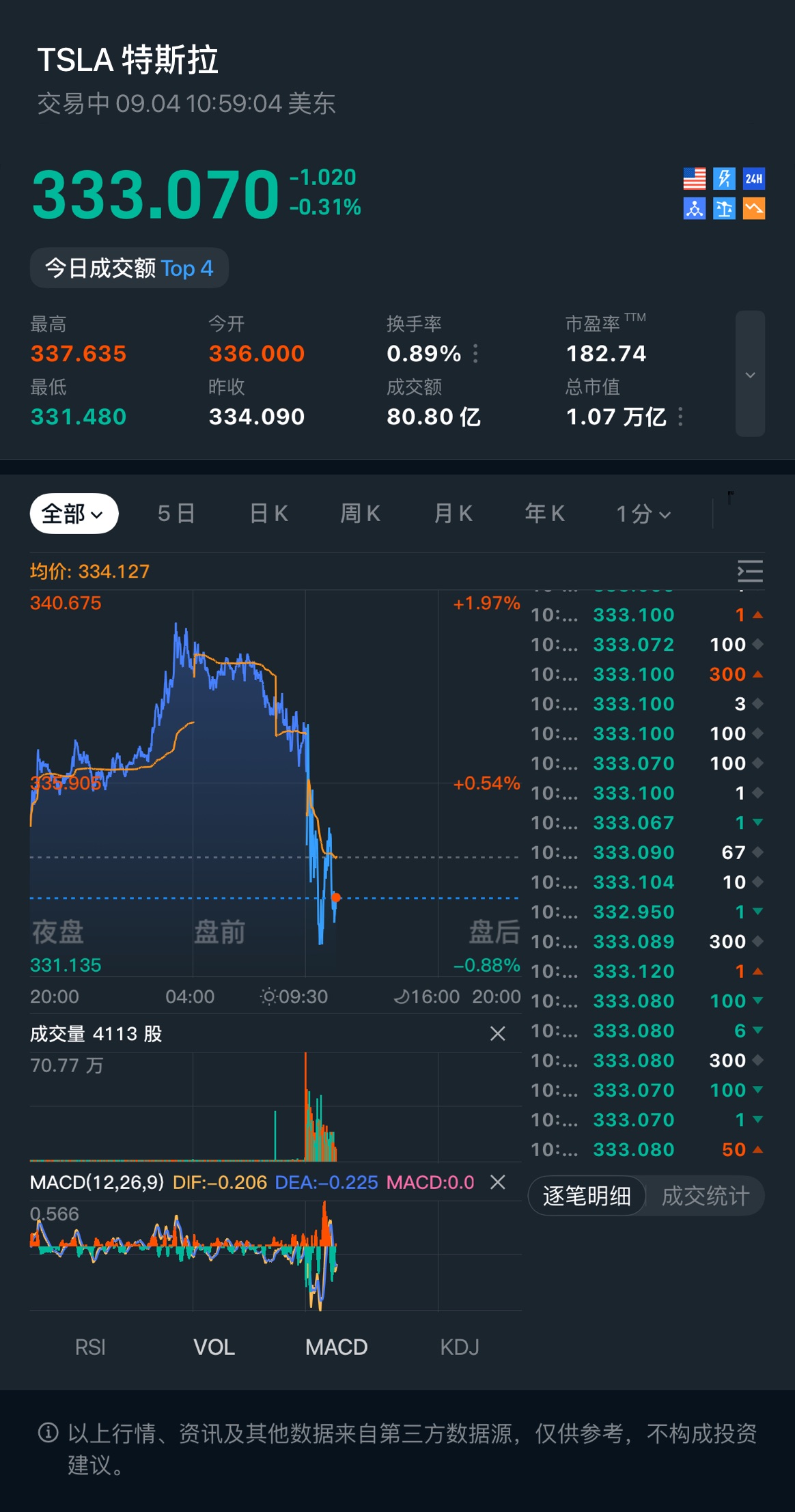Tap the +1.97% chart scale label
The image size is (795, 1512).
click(486, 603)
